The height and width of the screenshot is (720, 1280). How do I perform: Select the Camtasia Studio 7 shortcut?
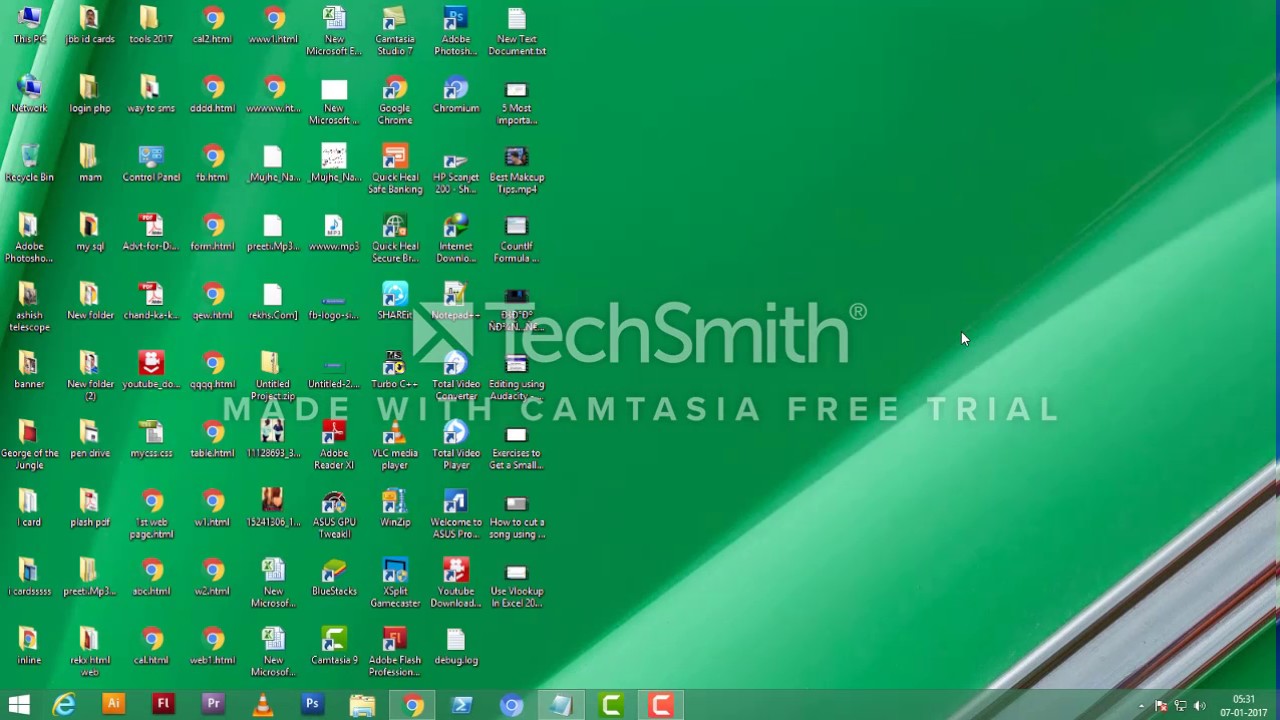395,32
